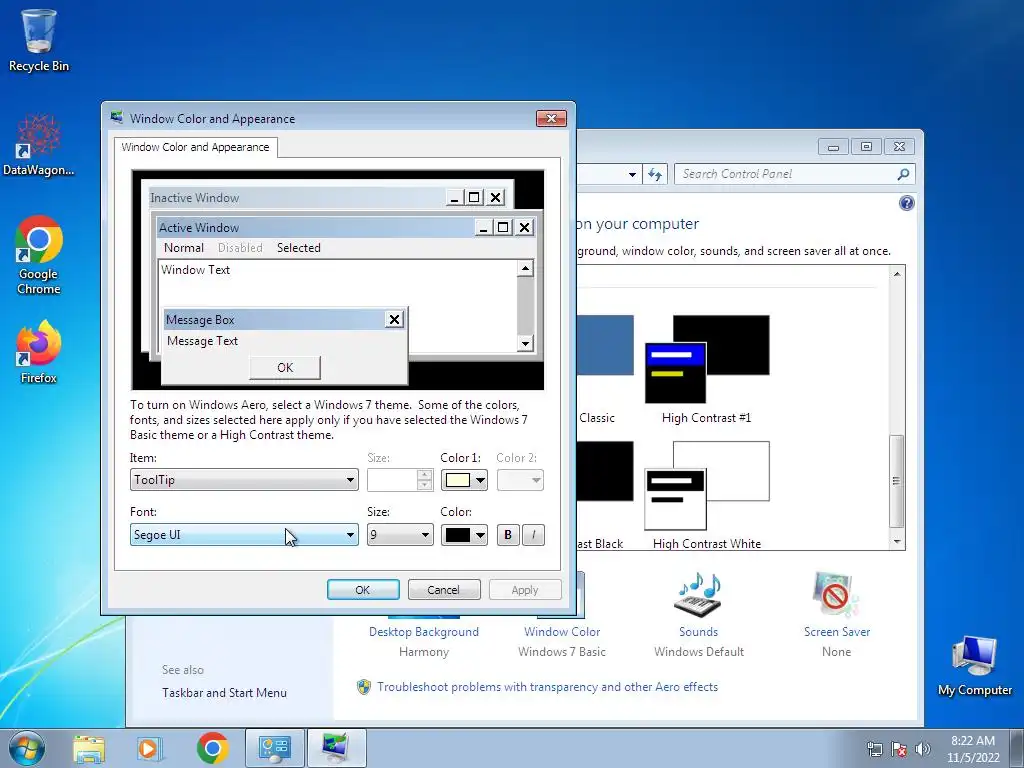Toggle bold font formatting
This screenshot has width=1024, height=768.
point(507,535)
